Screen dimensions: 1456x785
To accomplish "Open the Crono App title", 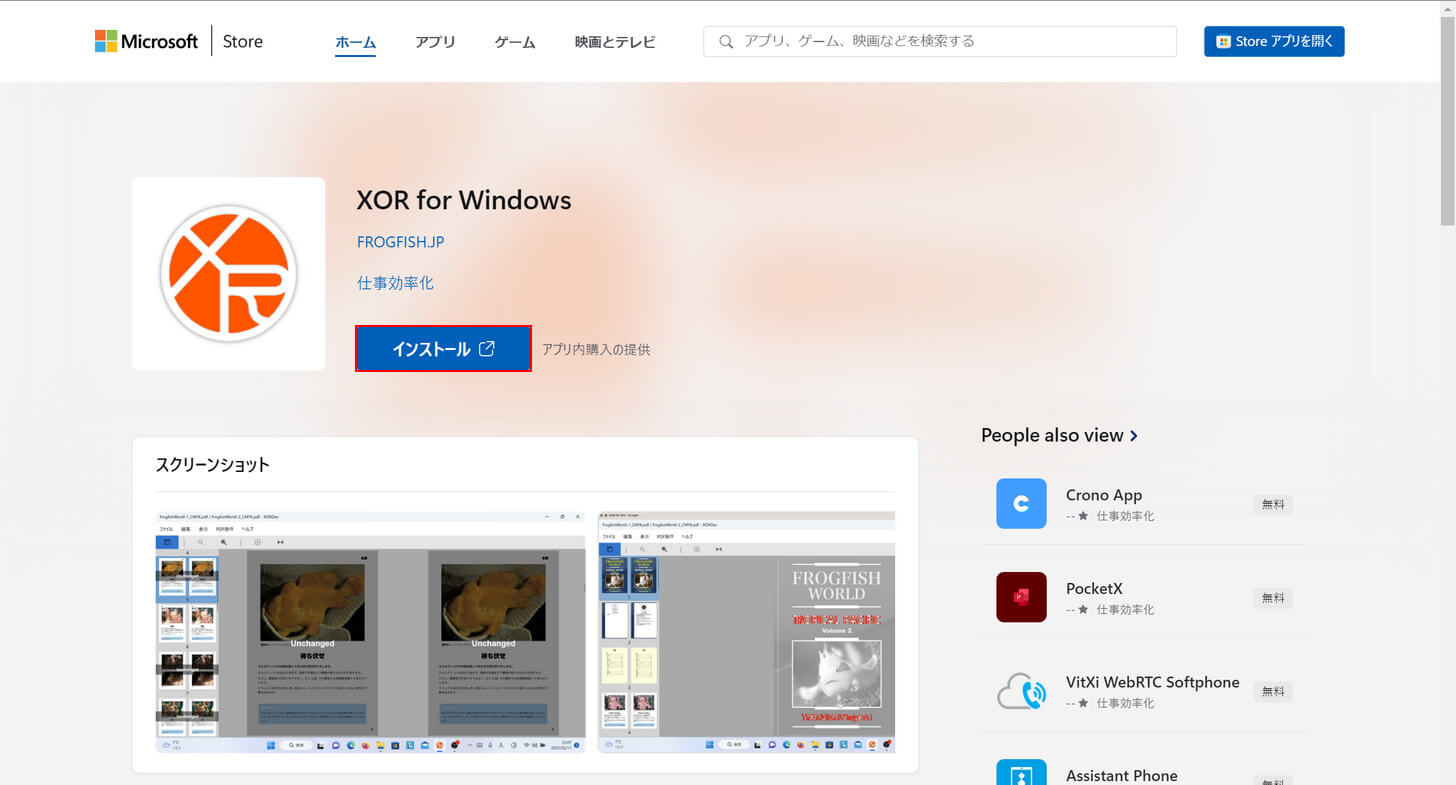I will pyautogui.click(x=1104, y=495).
